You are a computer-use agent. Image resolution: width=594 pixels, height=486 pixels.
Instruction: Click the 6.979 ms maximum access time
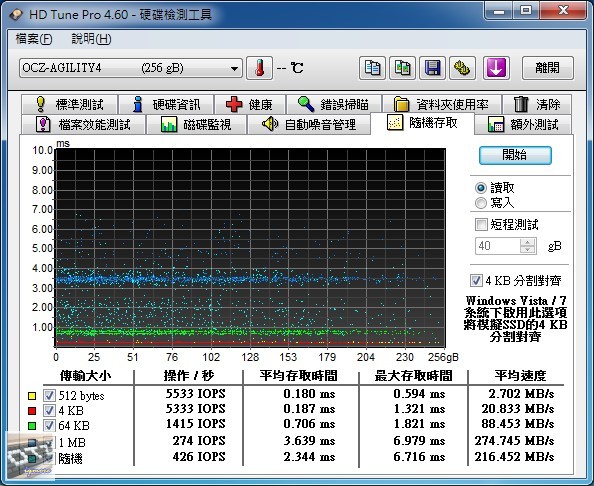click(x=419, y=441)
